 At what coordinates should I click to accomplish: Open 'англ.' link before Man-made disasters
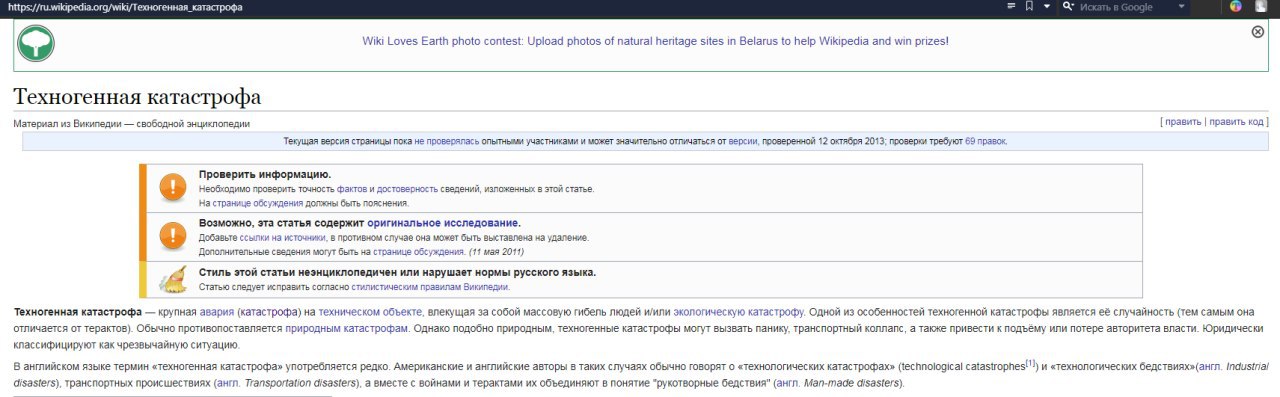788,383
